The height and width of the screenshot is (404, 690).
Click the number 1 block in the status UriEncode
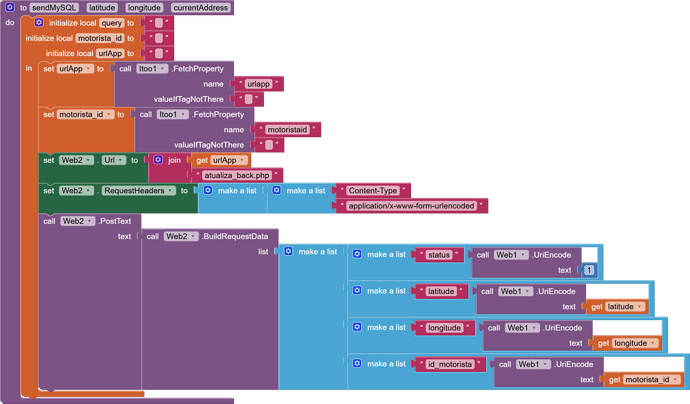click(x=589, y=270)
